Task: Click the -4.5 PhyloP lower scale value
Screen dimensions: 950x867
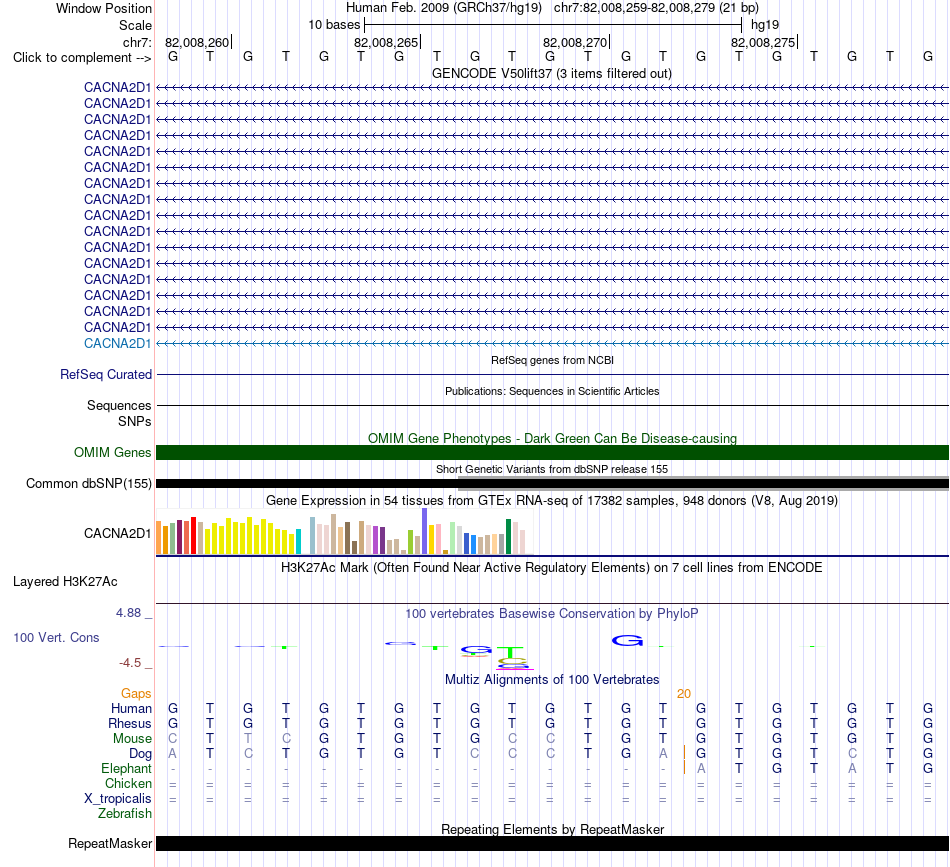Action: click(x=130, y=663)
